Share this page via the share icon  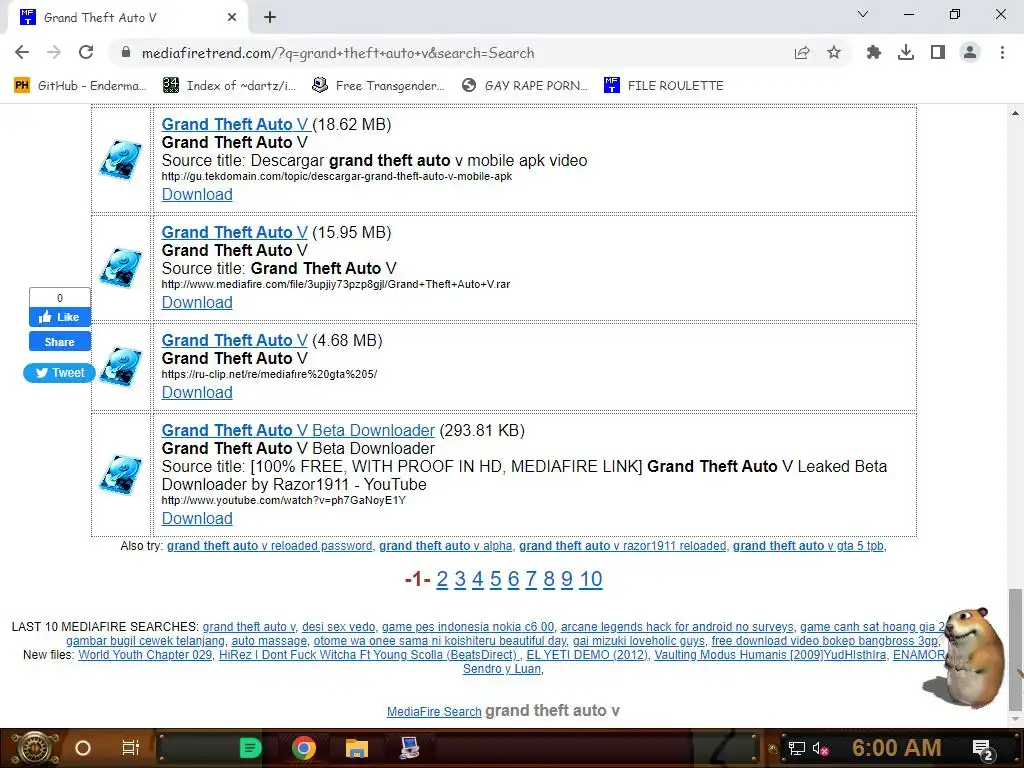click(x=802, y=53)
